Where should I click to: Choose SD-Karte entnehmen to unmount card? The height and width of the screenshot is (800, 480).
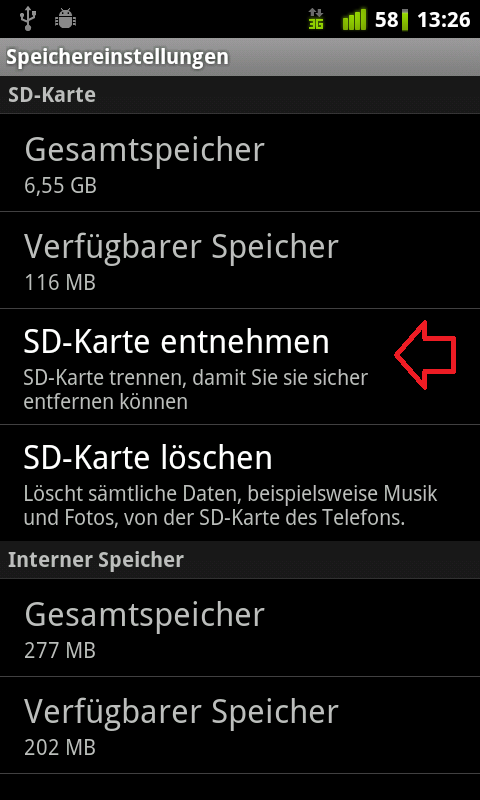coord(240,367)
